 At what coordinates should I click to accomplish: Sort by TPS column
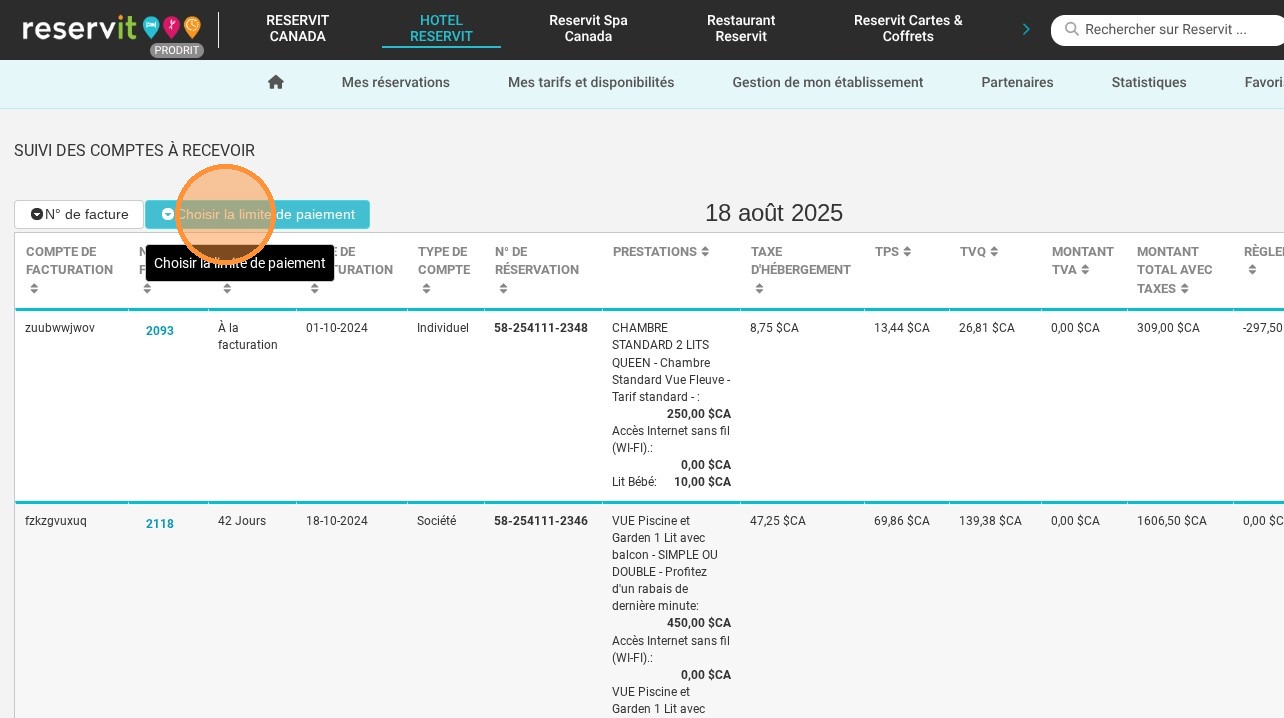(907, 252)
